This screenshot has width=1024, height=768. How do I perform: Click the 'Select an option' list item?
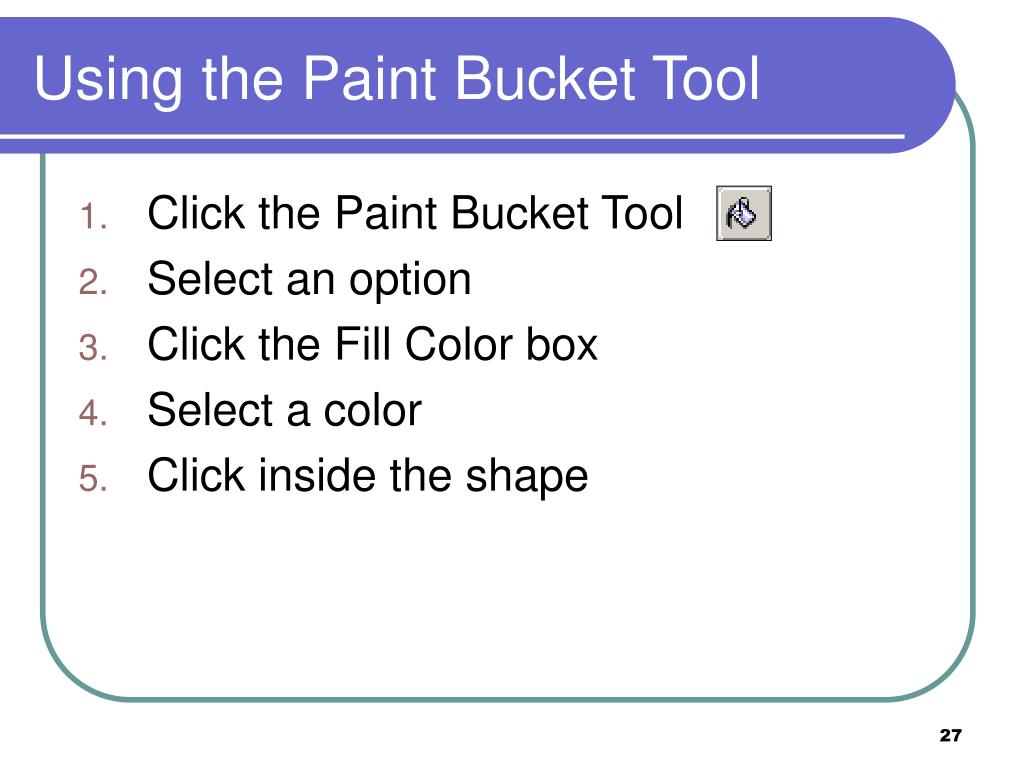(310, 280)
